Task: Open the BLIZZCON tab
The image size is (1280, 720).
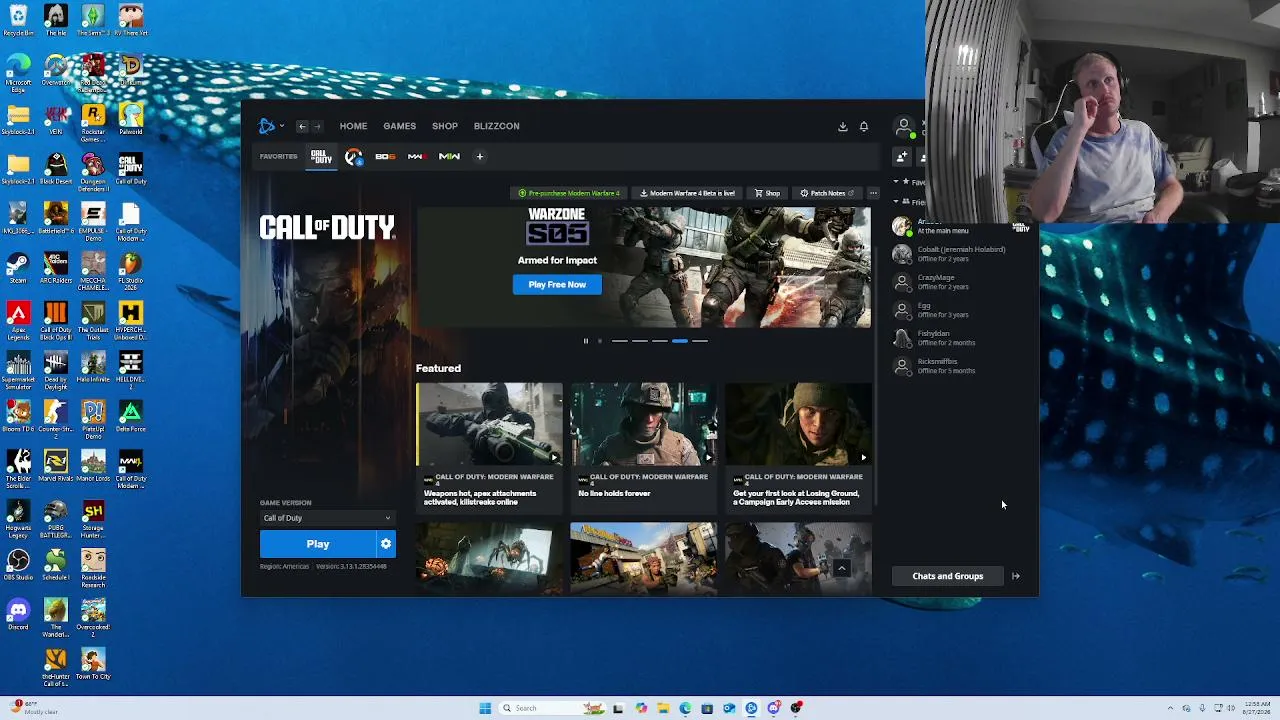Action: coord(496,126)
